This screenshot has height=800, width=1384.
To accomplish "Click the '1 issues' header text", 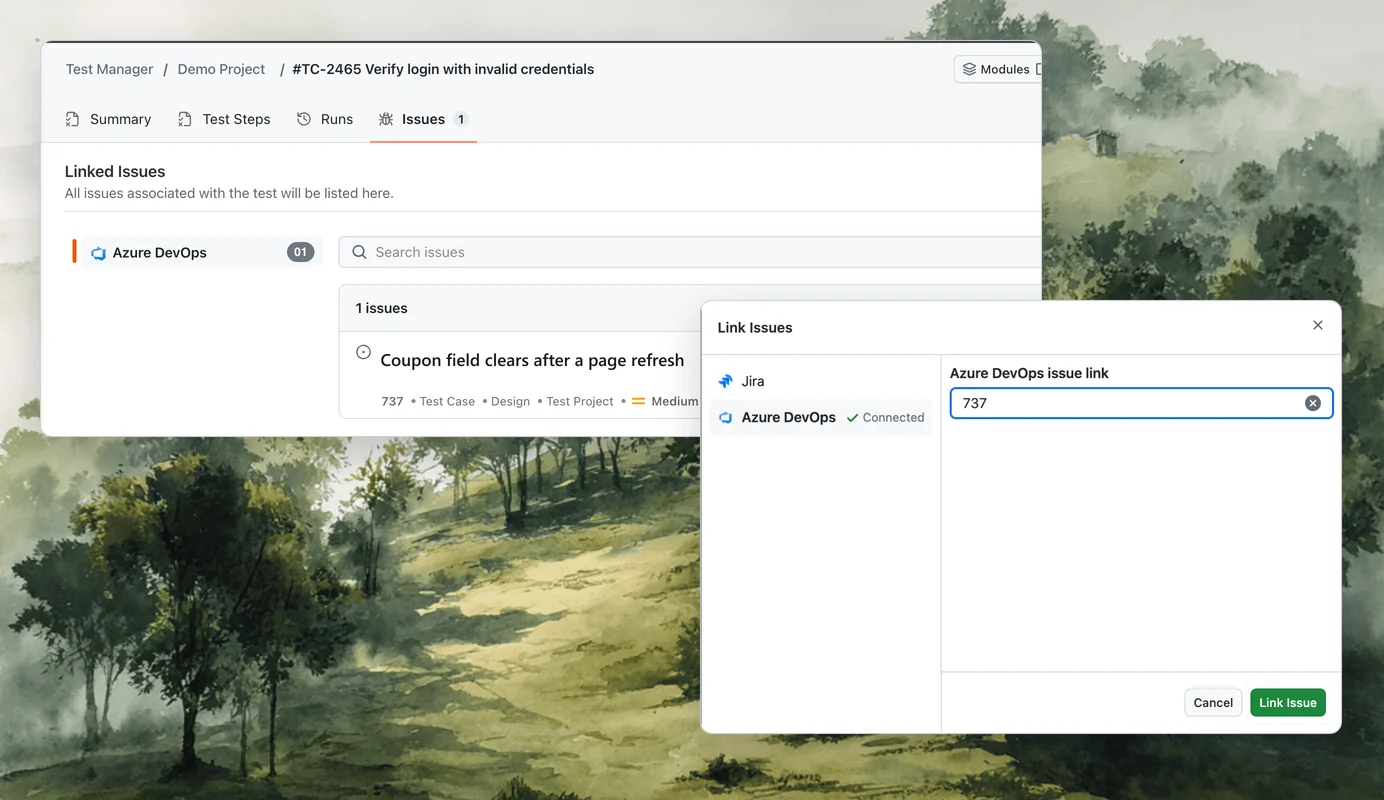I will pyautogui.click(x=382, y=308).
